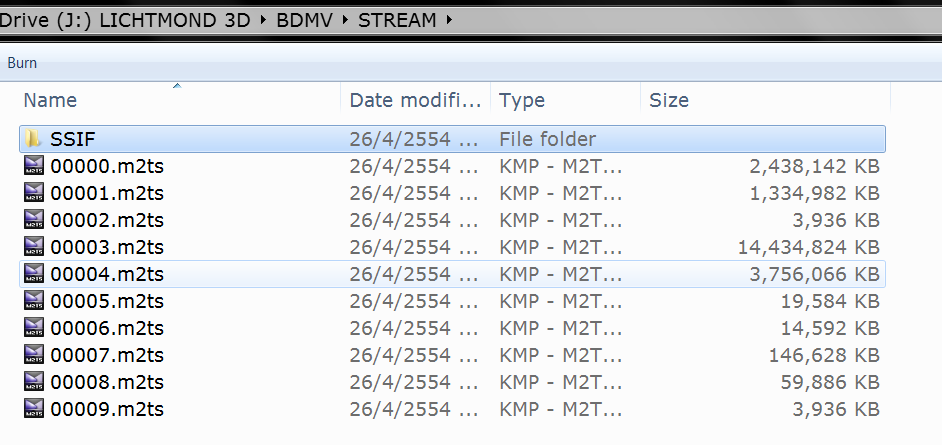Expand arrow after LICHTMOND 3D breadcrumb
This screenshot has width=942, height=445.
click(x=267, y=19)
